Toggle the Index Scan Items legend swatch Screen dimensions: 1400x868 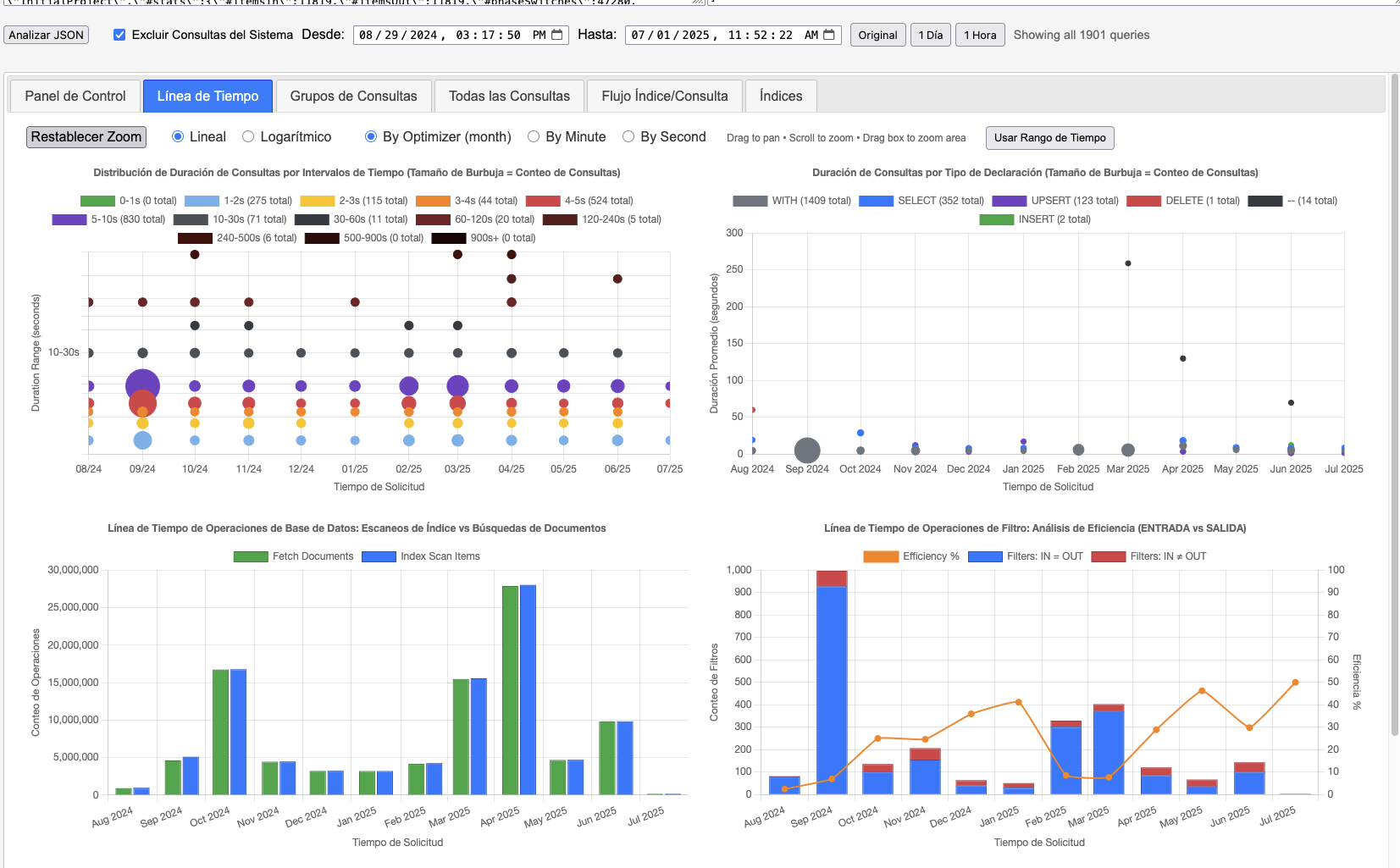point(377,556)
